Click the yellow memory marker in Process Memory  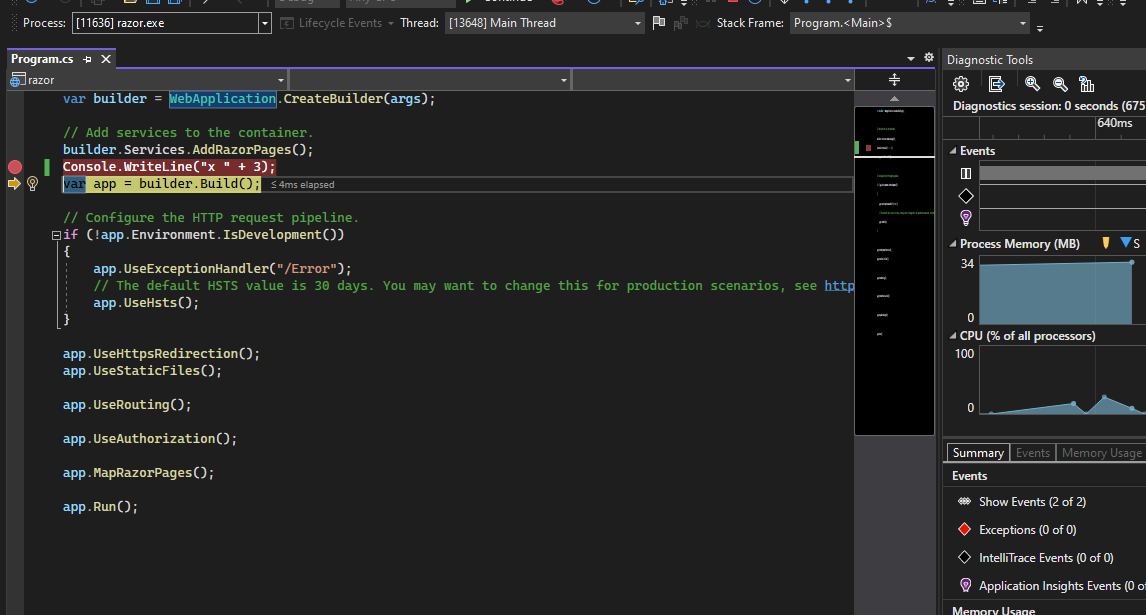[x=1105, y=243]
